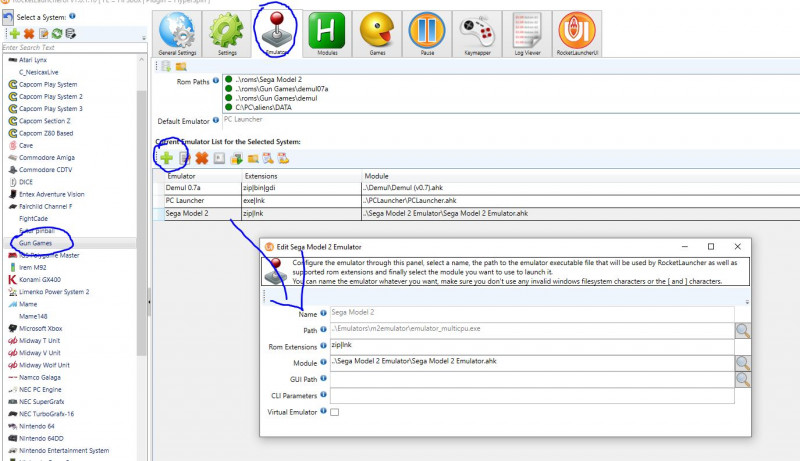Open the RocketLauncherUI tab
This screenshot has height=461, width=800.
tap(577, 34)
